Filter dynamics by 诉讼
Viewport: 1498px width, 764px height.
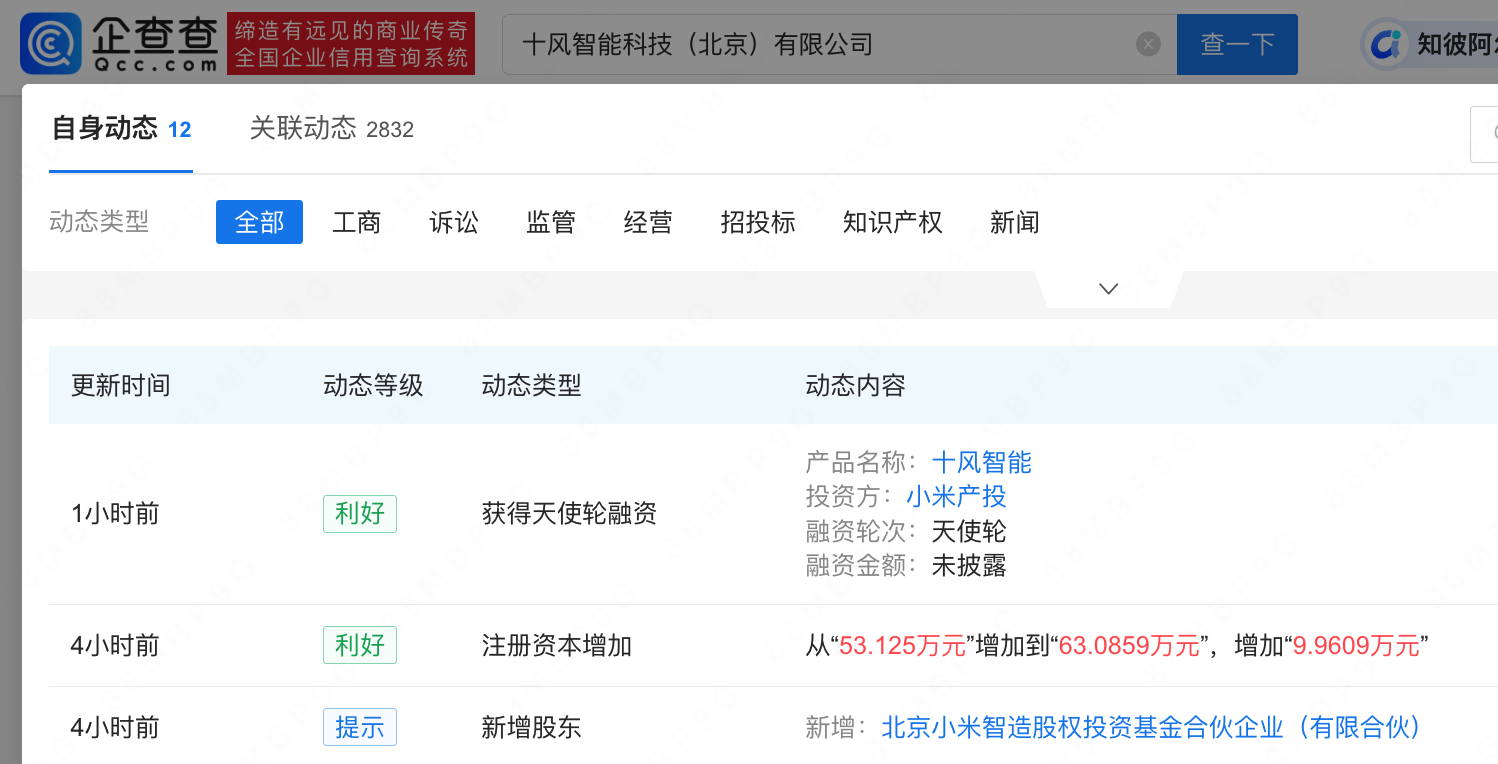454,222
